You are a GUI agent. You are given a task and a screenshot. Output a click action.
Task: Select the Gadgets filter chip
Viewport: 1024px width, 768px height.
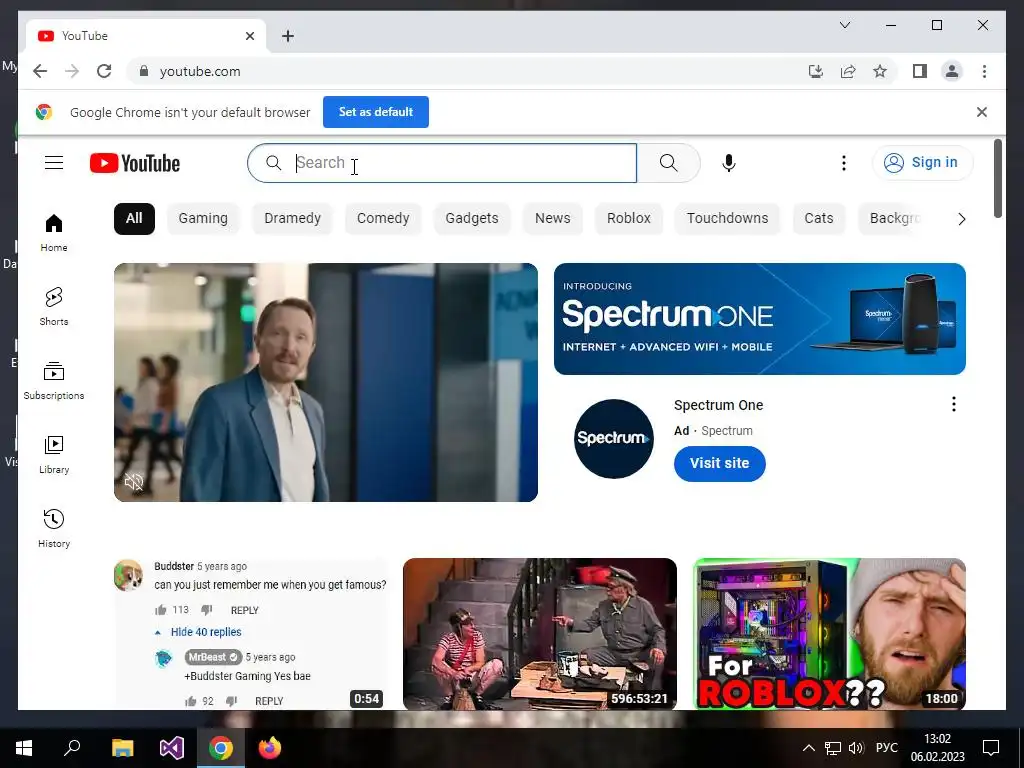click(x=472, y=218)
